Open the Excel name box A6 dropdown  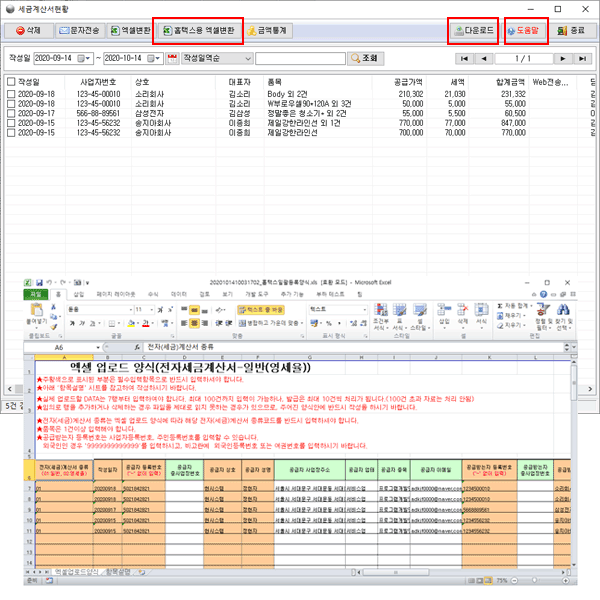click(x=98, y=347)
